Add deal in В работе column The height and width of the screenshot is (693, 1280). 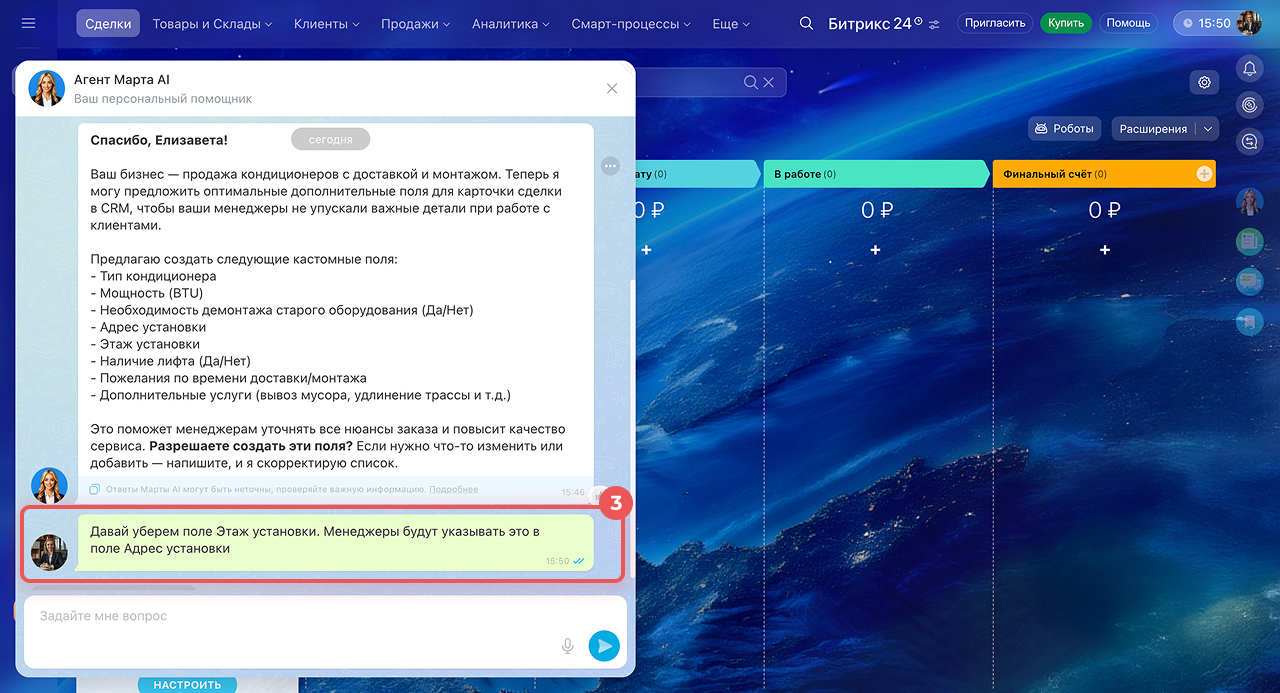(875, 249)
